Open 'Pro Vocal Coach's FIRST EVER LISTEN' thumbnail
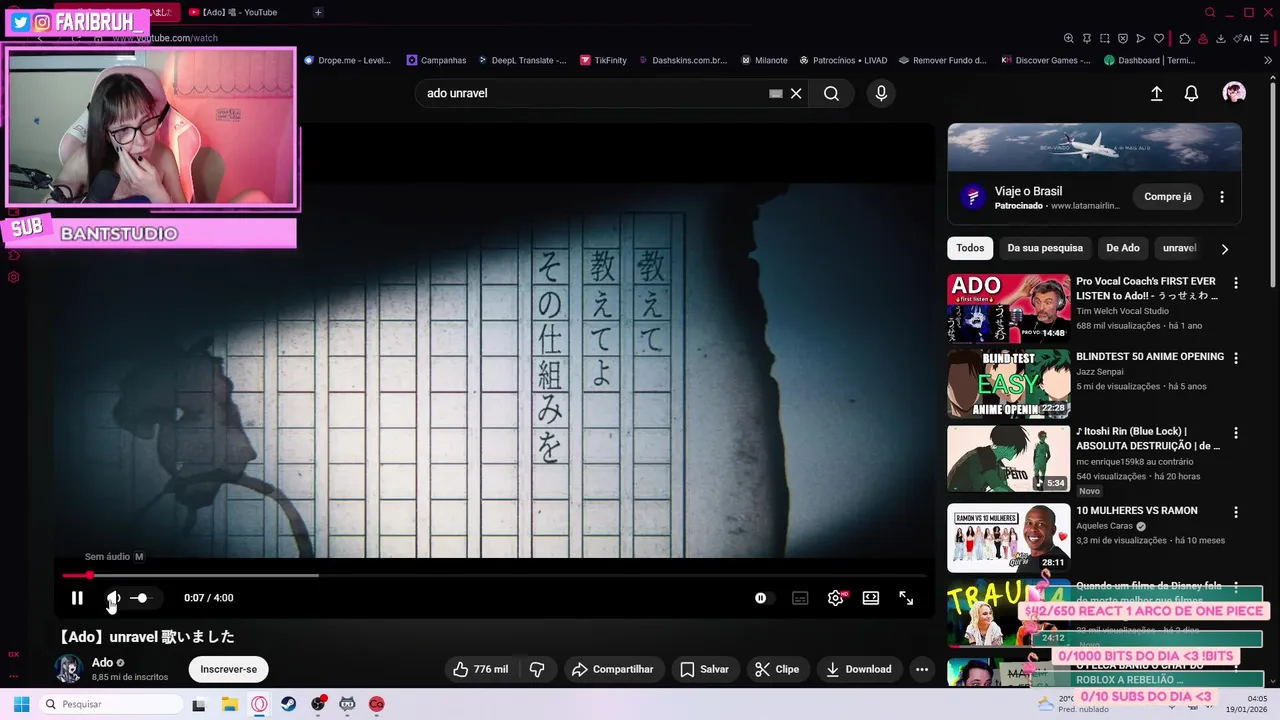Viewport: 1280px width, 720px height. (x=1008, y=308)
